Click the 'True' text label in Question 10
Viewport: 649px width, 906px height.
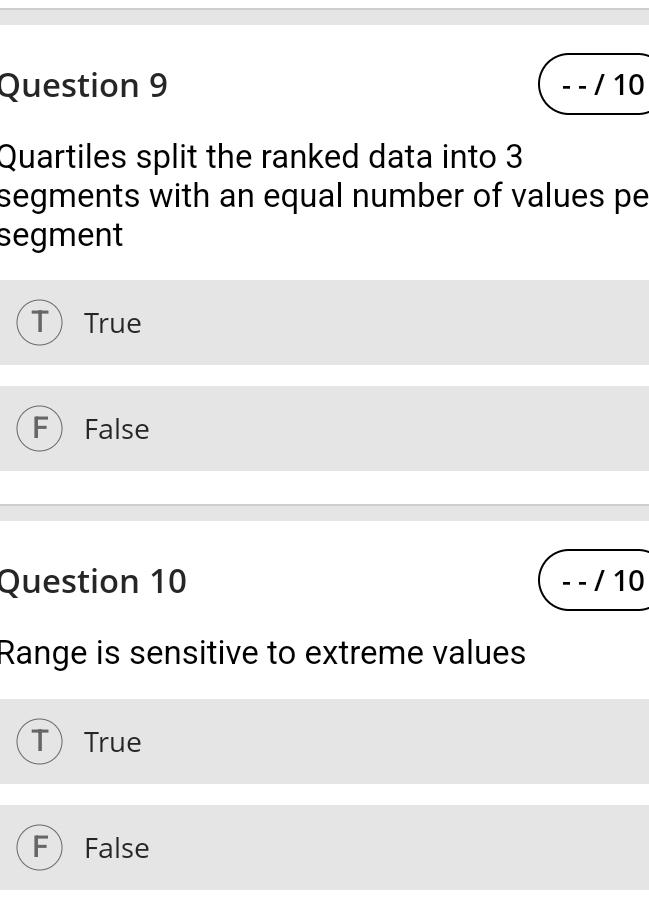click(x=113, y=742)
